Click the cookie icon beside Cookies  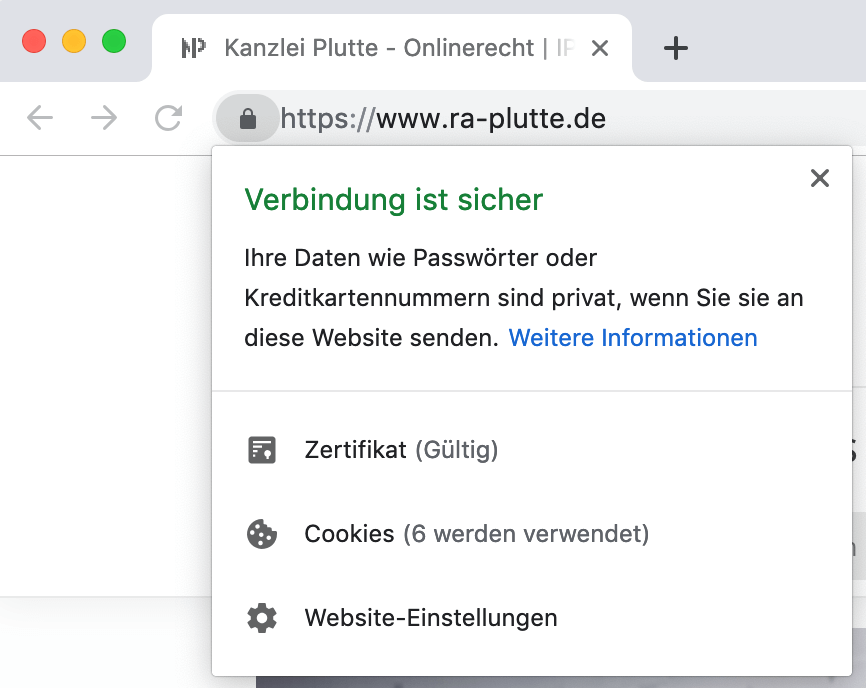pyautogui.click(x=262, y=534)
